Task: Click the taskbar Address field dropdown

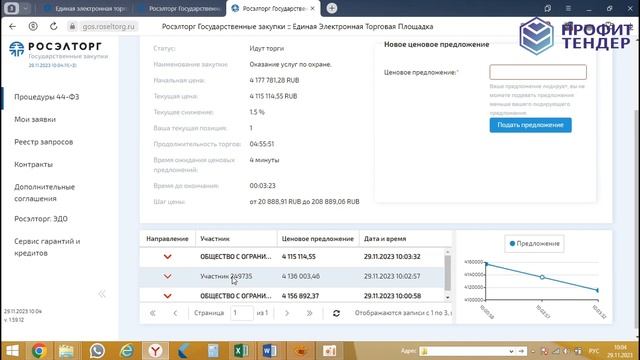Action: (x=511, y=351)
